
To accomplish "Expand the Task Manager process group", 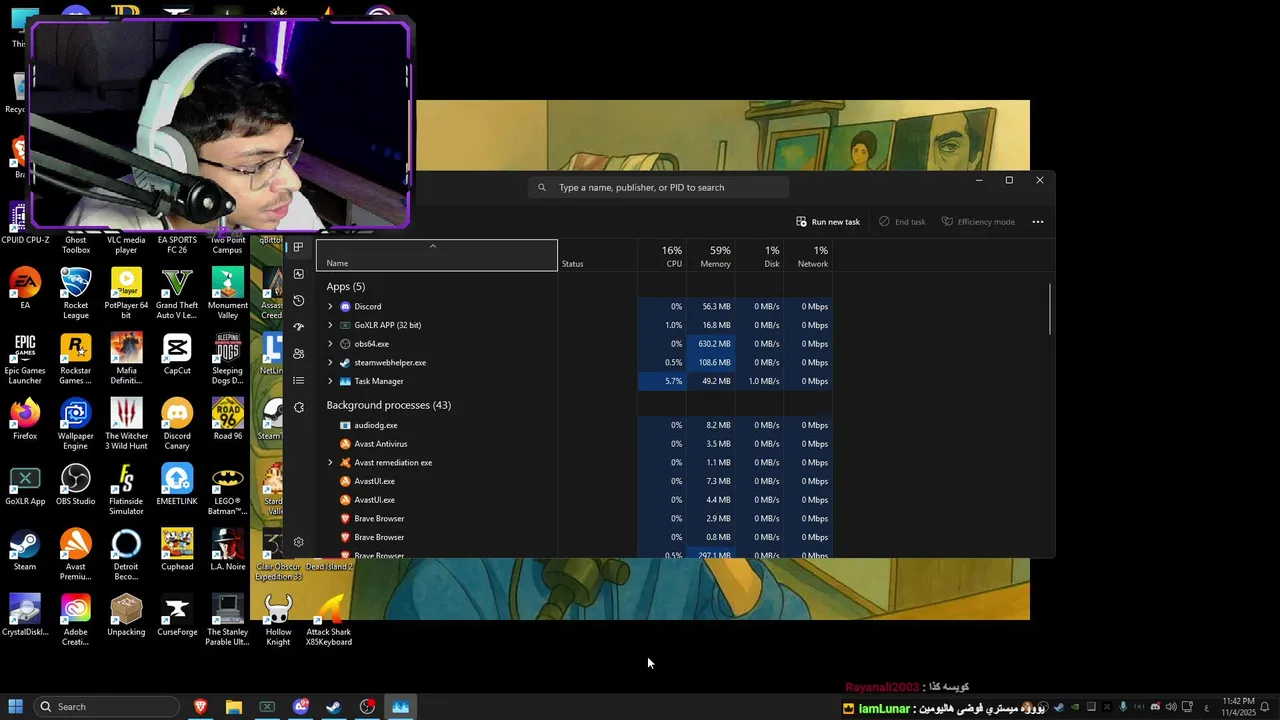I will pyautogui.click(x=330, y=381).
